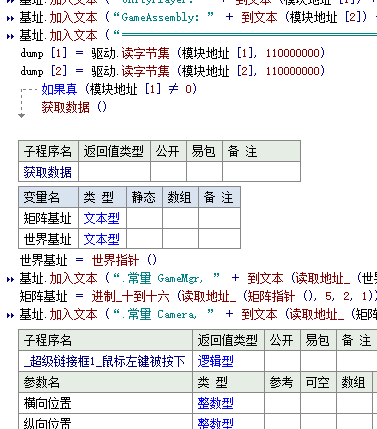Click the expand arrow beside the GameAssembly line
The width and height of the screenshot is (377, 429).
tap(10, 18)
